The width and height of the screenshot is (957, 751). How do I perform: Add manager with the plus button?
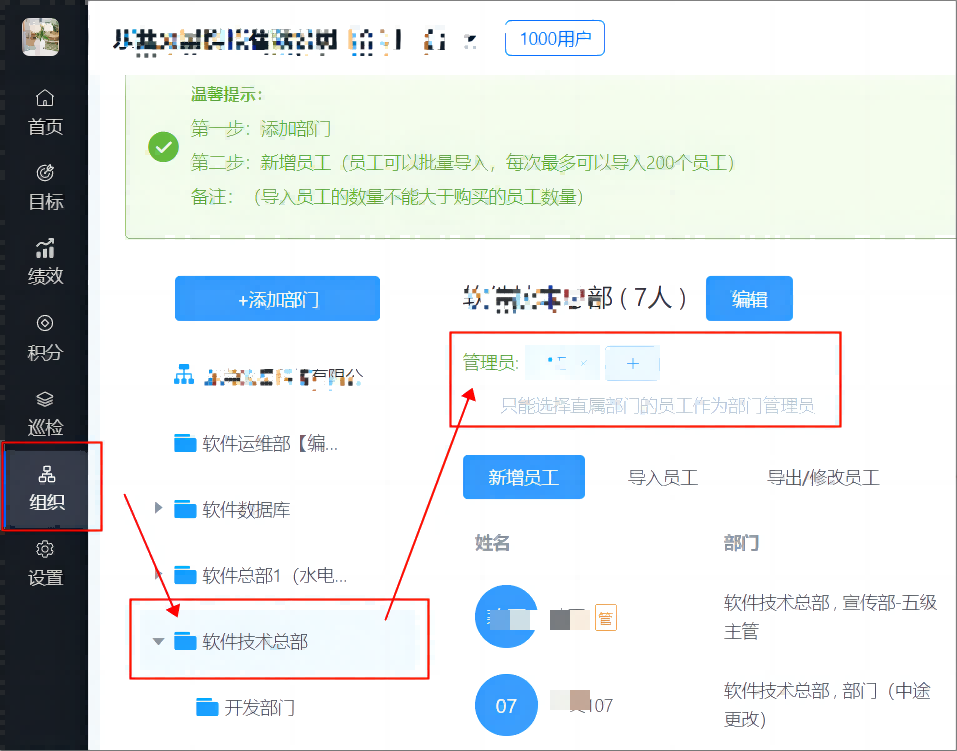pos(632,363)
